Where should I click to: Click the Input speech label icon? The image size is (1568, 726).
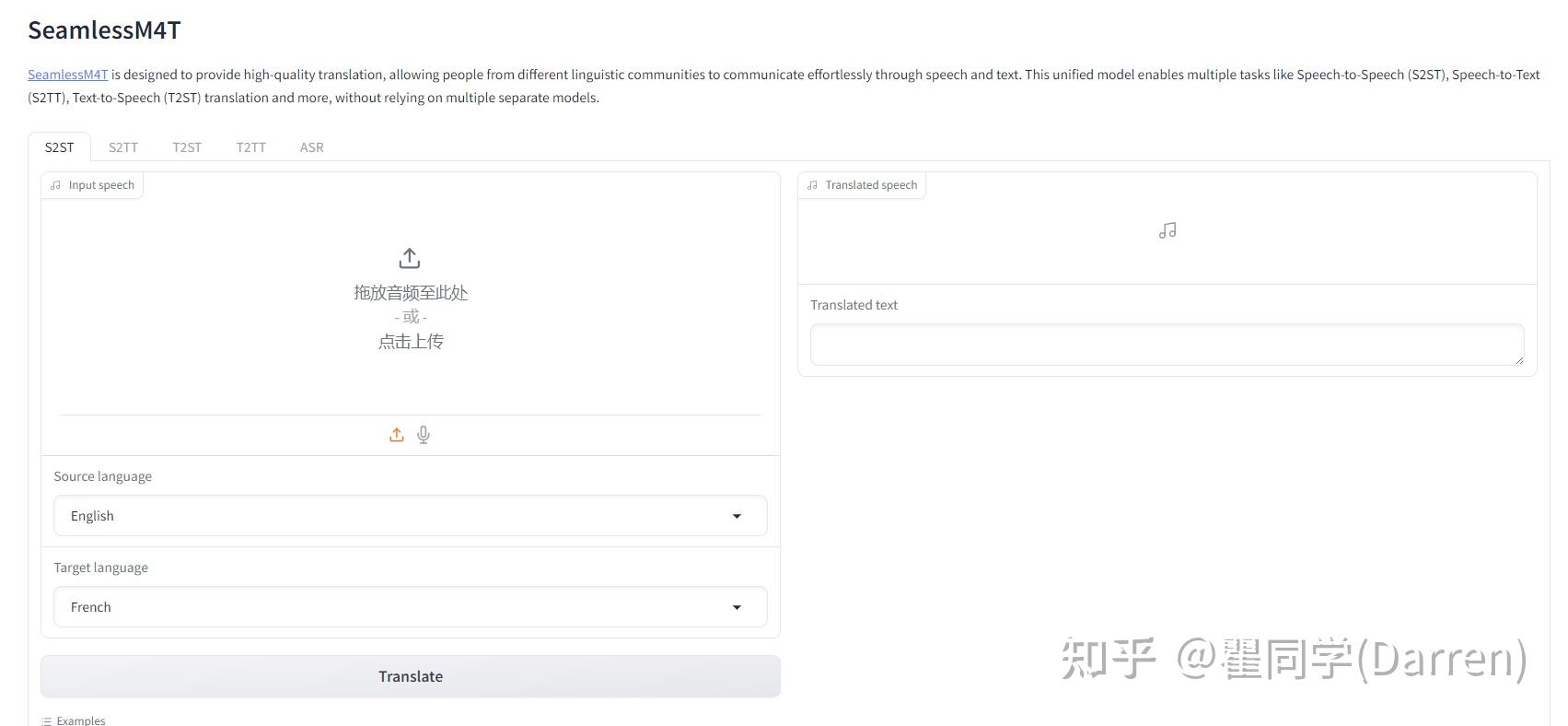coord(56,185)
